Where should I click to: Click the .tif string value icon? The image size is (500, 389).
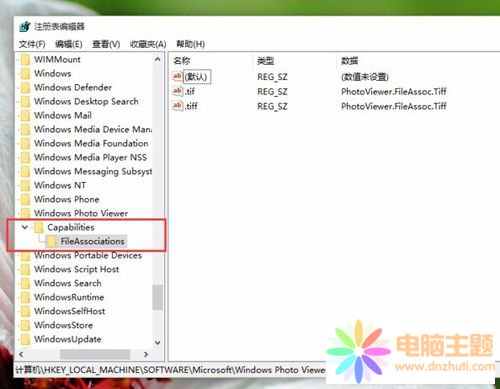(177, 91)
